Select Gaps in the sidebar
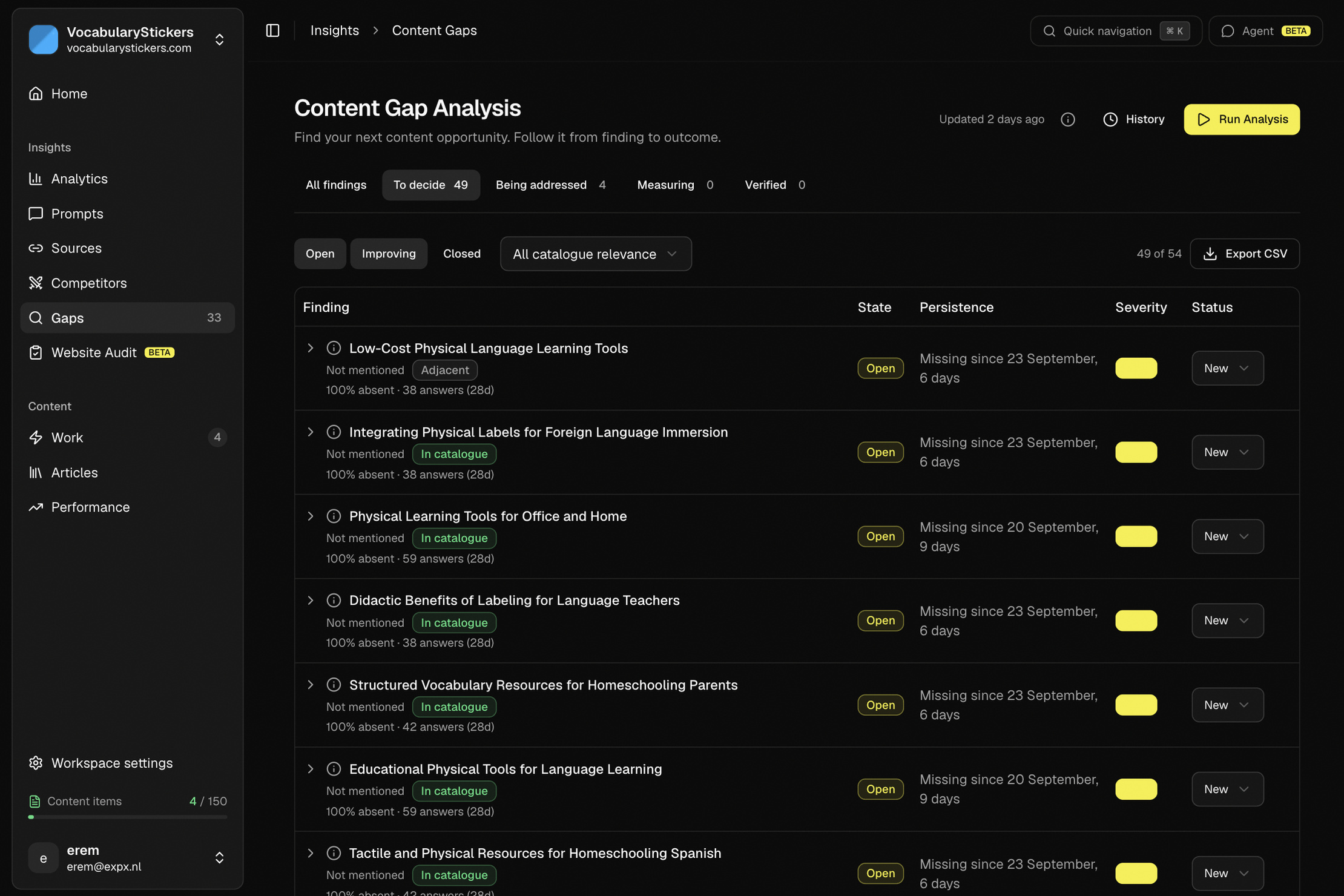This screenshot has width=1344, height=896. tap(128, 318)
